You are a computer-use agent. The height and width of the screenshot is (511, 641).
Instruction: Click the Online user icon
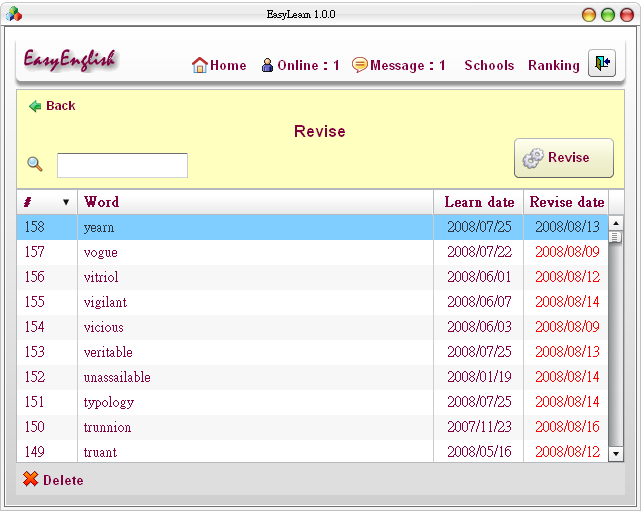(x=267, y=65)
